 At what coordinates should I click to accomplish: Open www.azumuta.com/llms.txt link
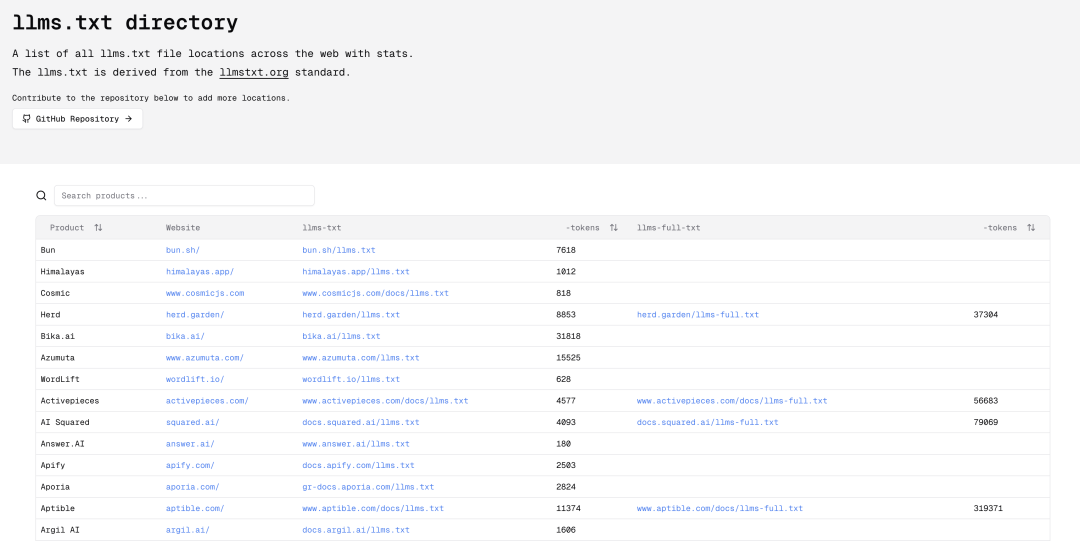pyautogui.click(x=361, y=358)
